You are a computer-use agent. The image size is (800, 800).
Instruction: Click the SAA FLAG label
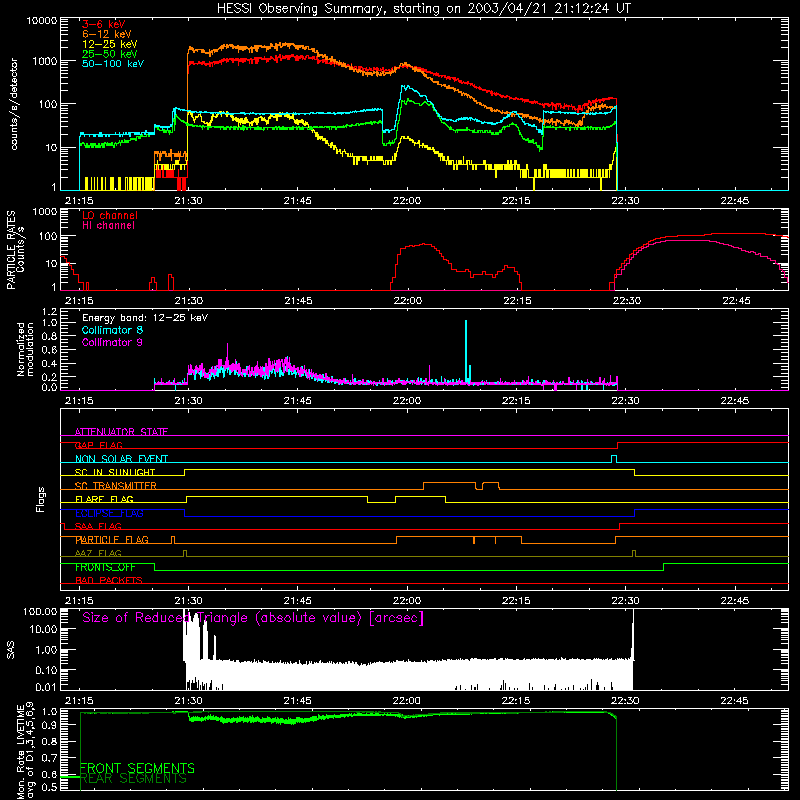(x=98, y=526)
